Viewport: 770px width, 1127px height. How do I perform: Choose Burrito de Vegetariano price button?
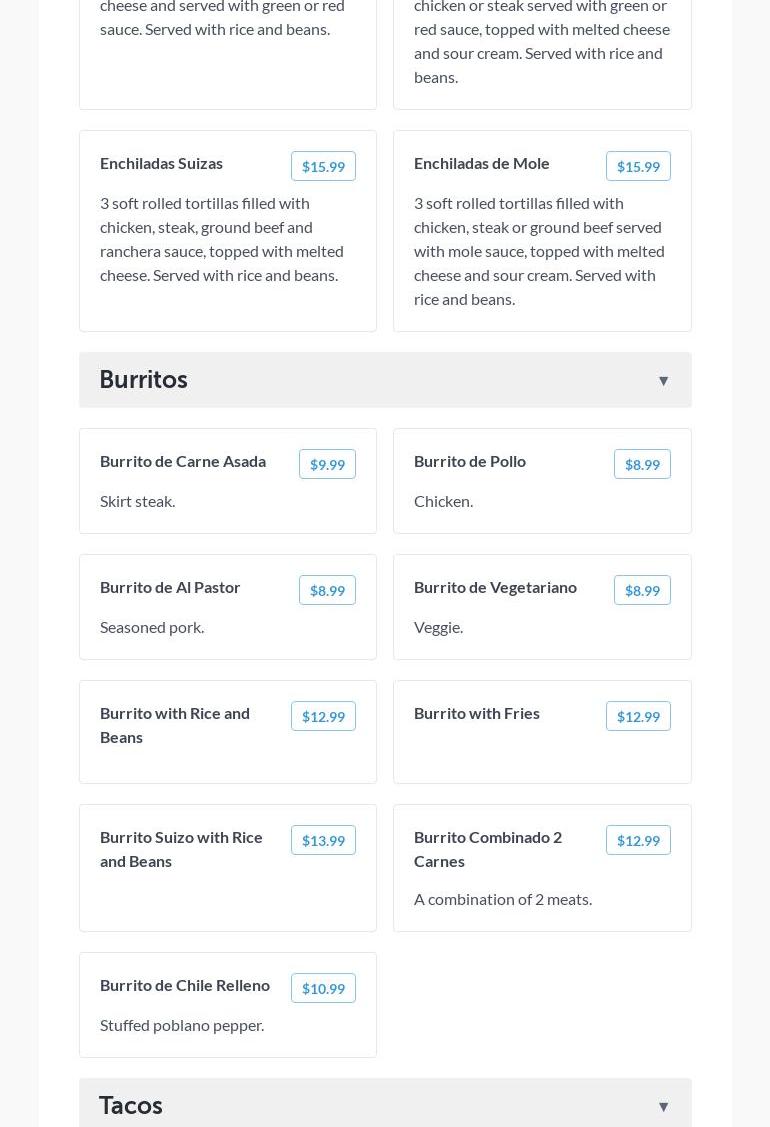(642, 590)
